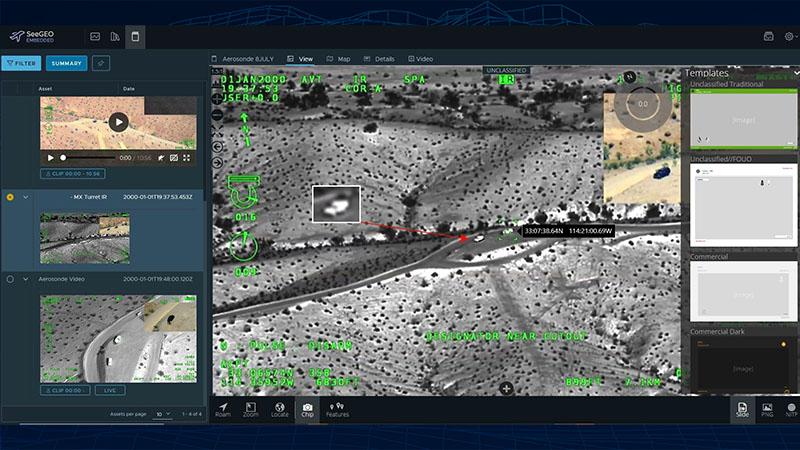Click the small play button in video controls
The width and height of the screenshot is (800, 450).
(x=50, y=158)
